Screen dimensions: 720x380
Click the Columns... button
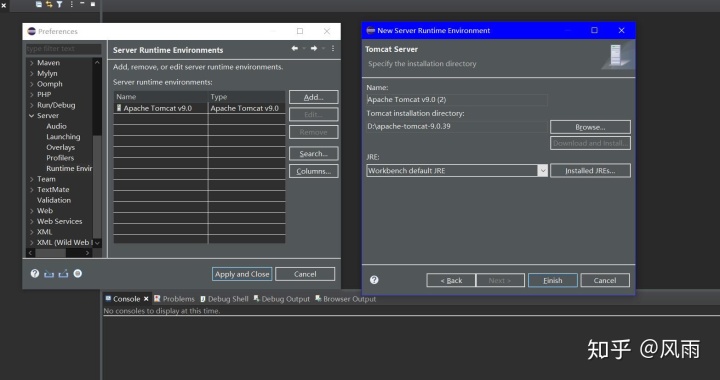click(x=314, y=171)
